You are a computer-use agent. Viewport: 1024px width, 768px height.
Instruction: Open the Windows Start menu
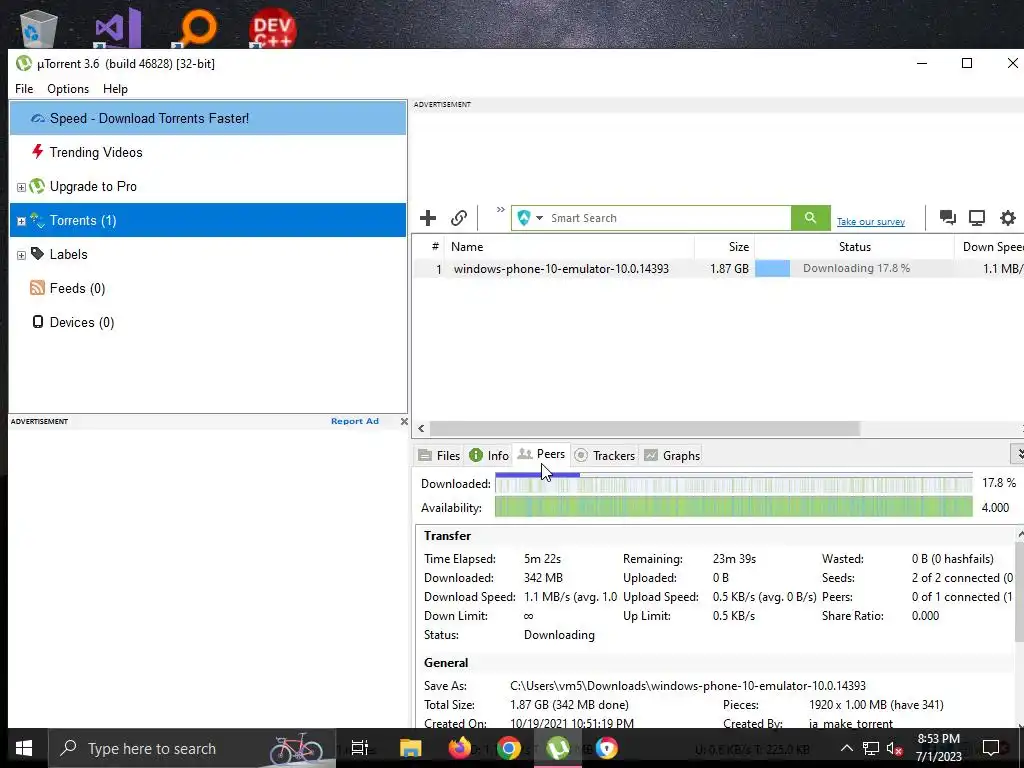(24, 748)
